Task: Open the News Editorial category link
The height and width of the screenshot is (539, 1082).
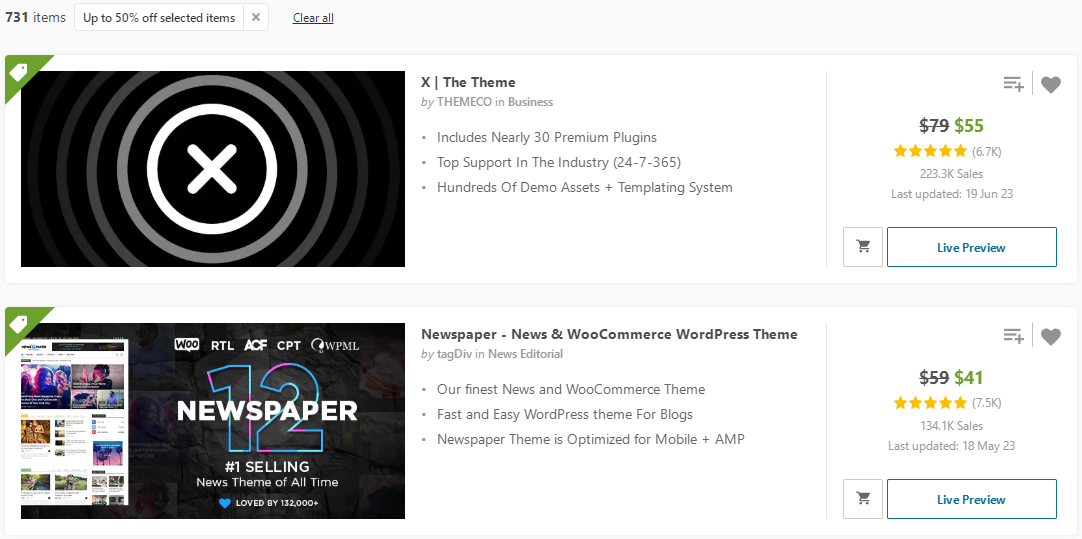Action: click(x=525, y=354)
